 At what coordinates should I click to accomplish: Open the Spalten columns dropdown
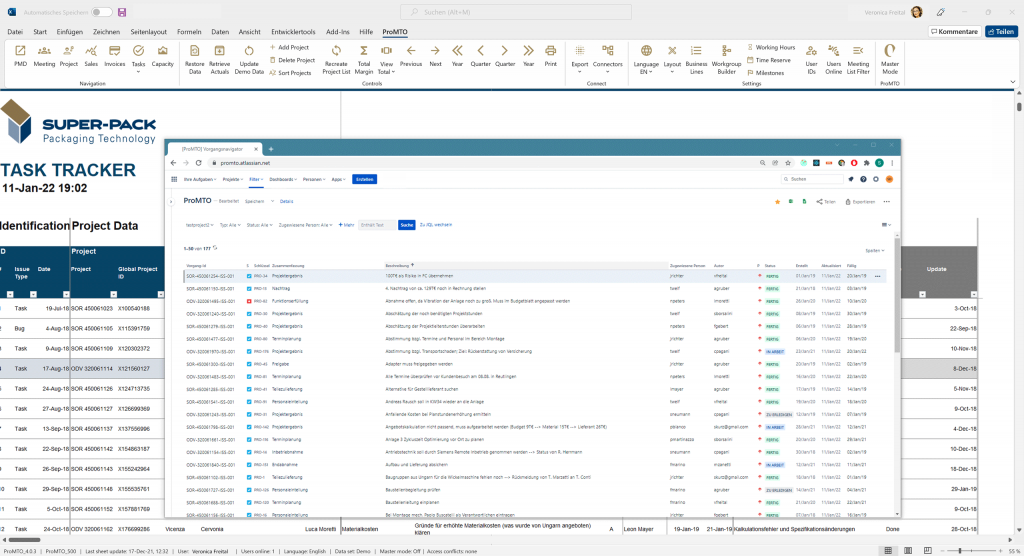coord(875,250)
